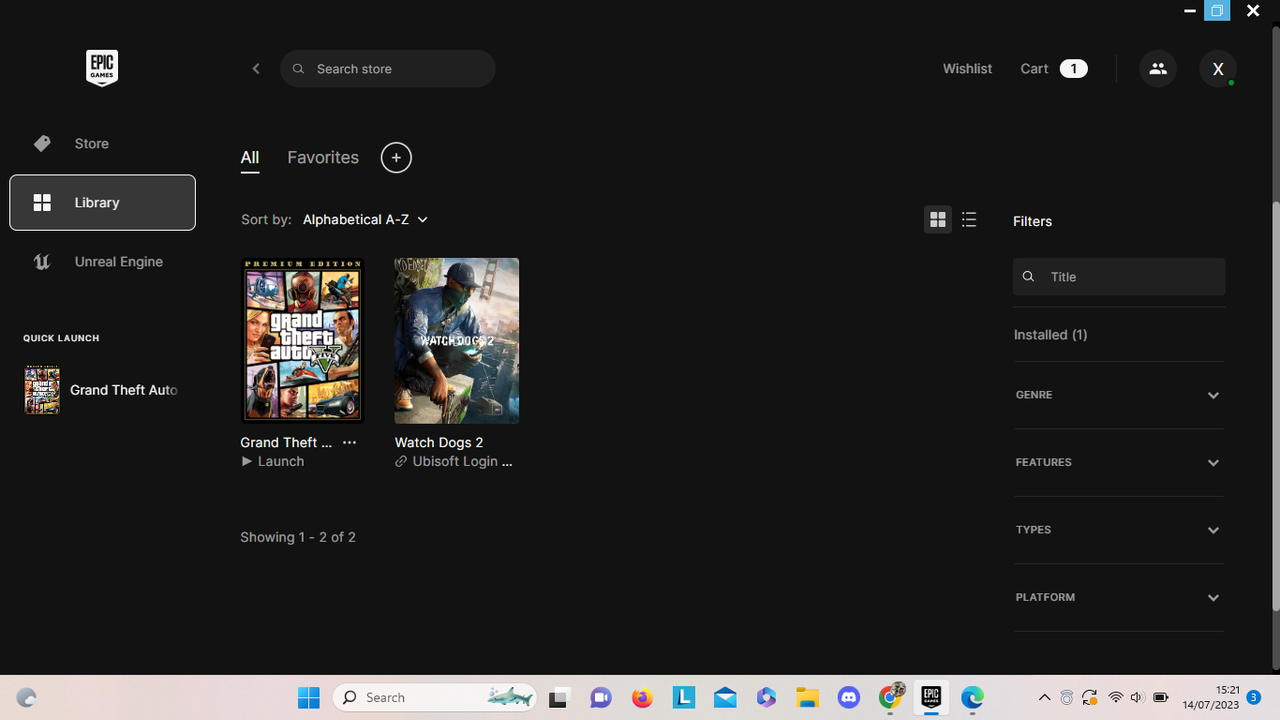Switch to list view
The image size is (1280, 720).
(969, 220)
